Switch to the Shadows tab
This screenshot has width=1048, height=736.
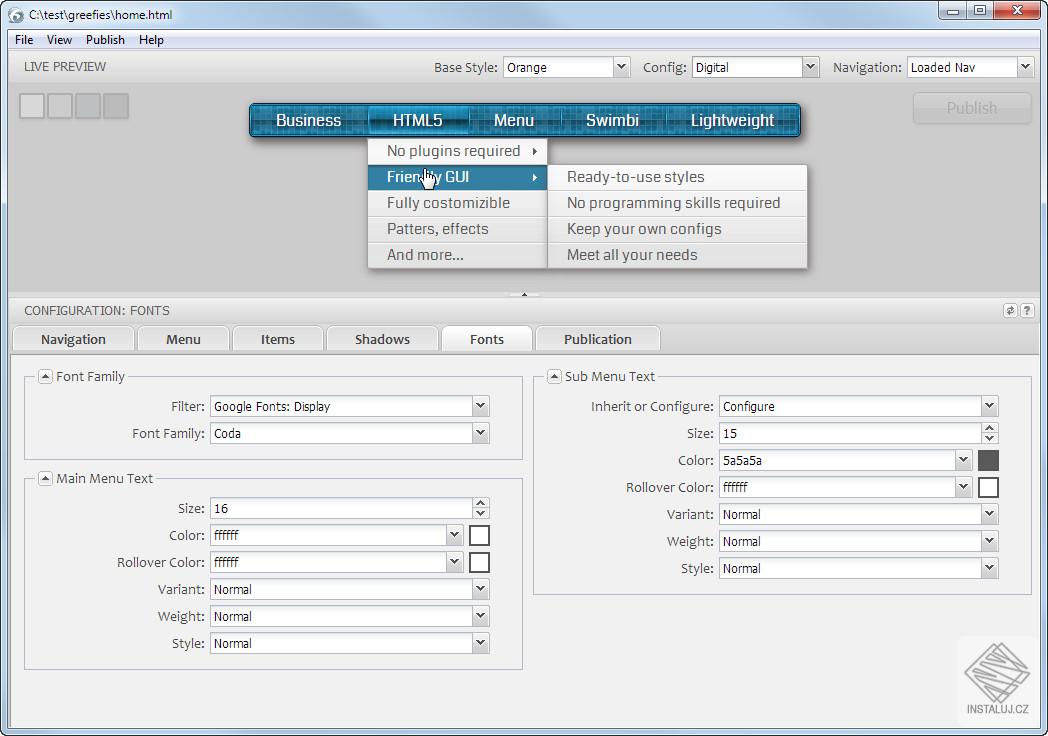tap(382, 339)
